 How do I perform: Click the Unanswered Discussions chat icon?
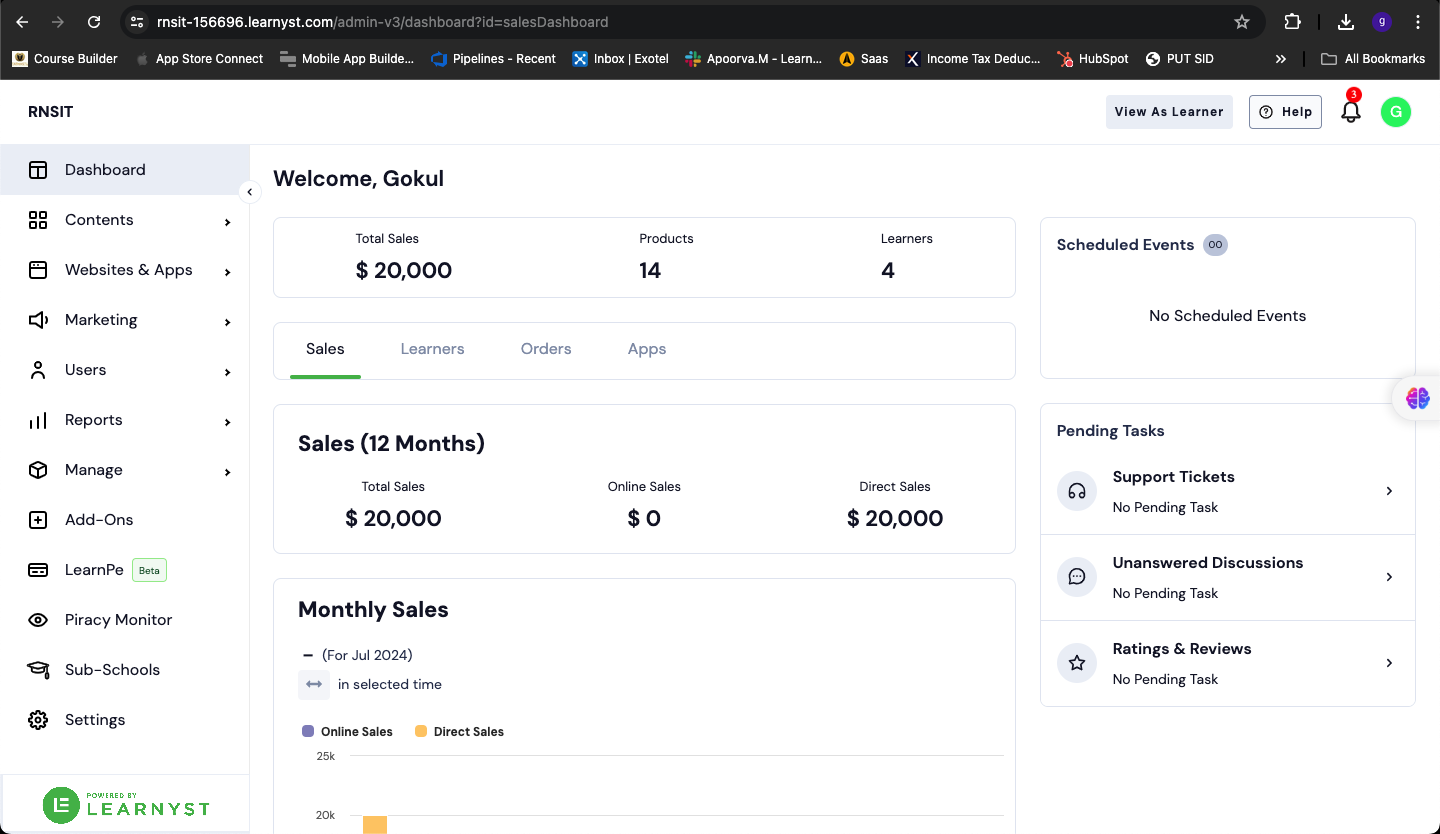click(1077, 577)
